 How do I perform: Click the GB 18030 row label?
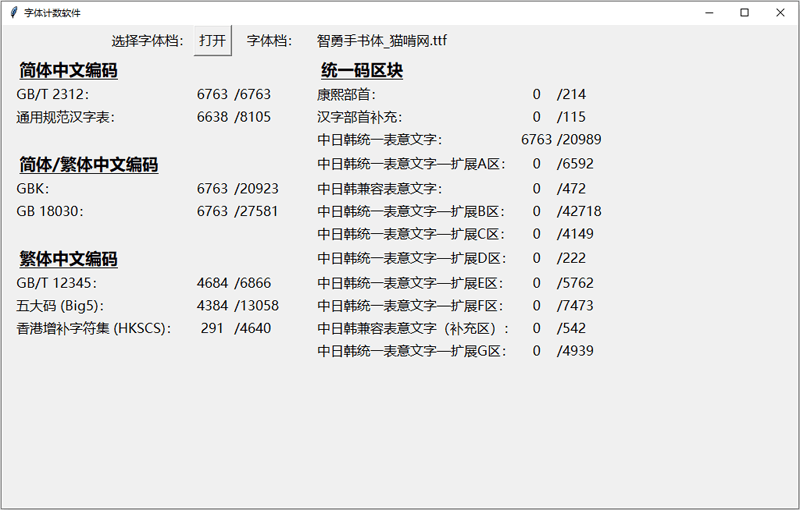pyautogui.click(x=49, y=211)
